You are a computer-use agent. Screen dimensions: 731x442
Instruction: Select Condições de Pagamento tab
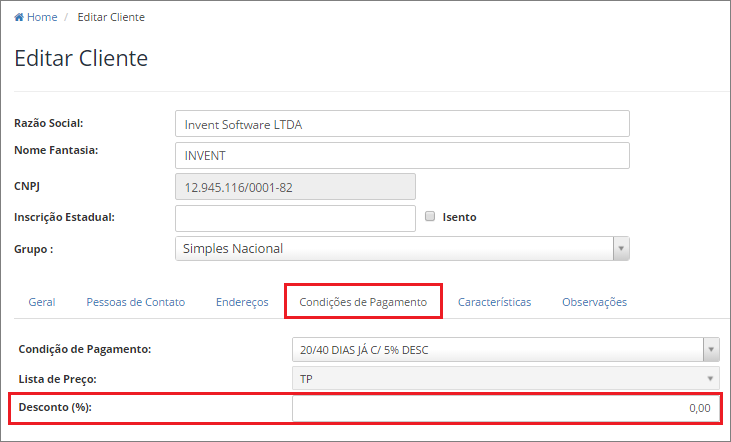pyautogui.click(x=363, y=302)
